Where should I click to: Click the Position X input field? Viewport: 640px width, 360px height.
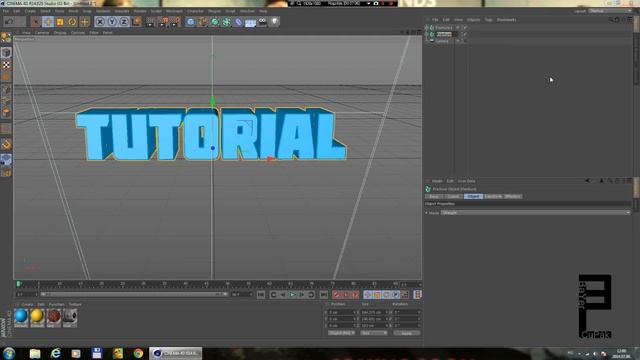click(x=342, y=312)
